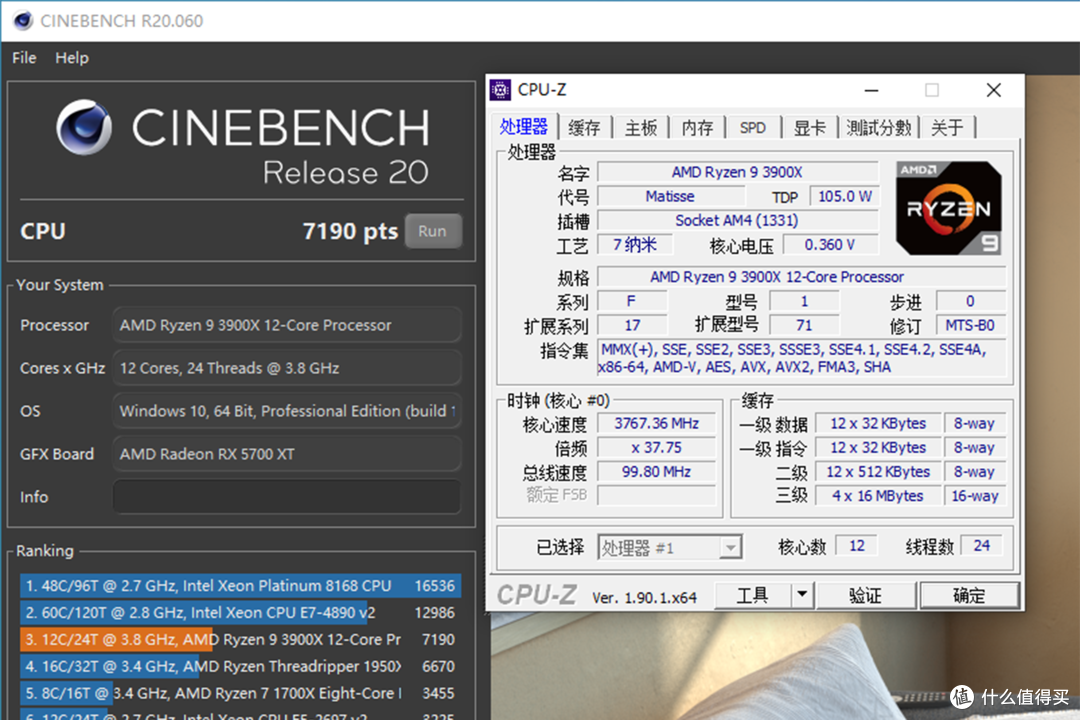This screenshot has height=720, width=1080.
Task: Click the 工具 button in CPU-Z
Action: pyautogui.click(x=752, y=595)
